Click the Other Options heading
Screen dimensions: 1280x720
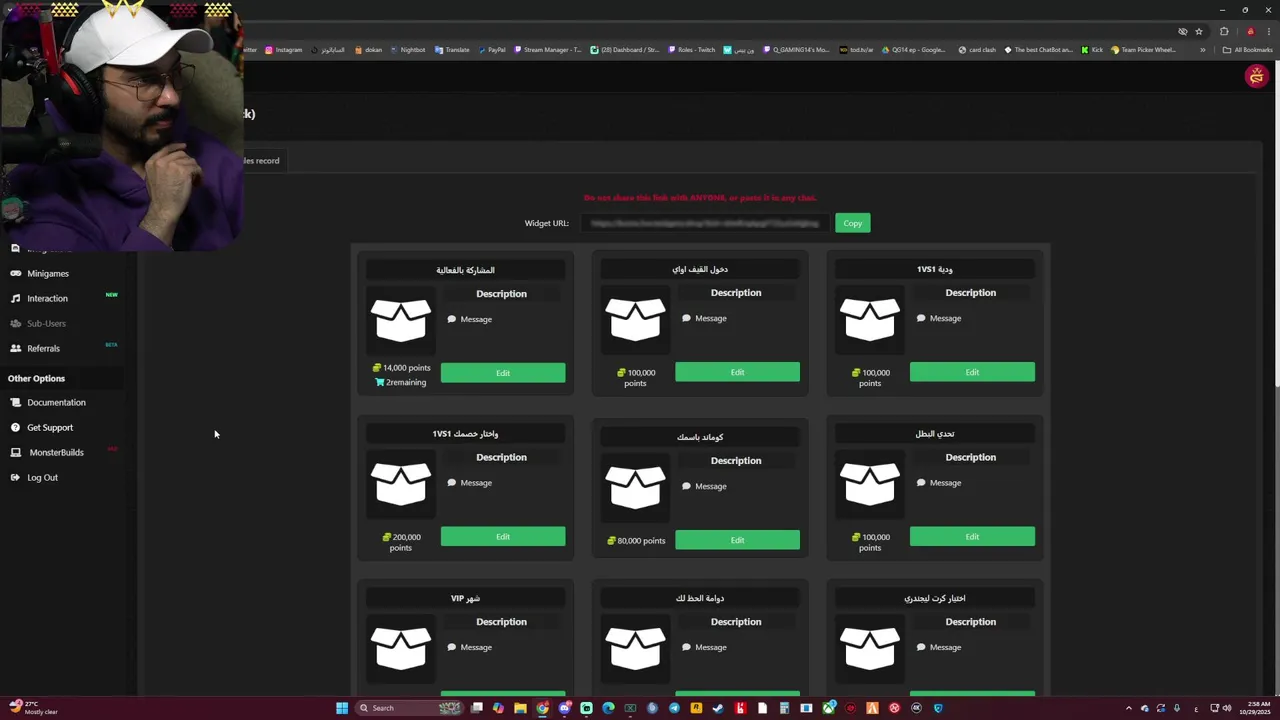36,378
